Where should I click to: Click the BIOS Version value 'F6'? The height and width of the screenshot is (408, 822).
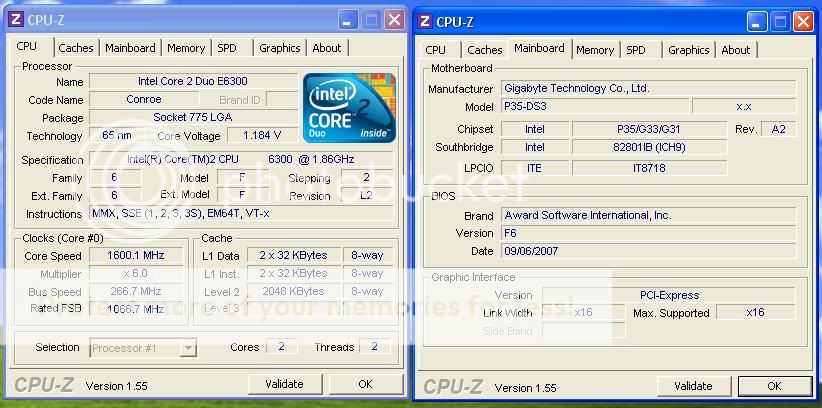coord(648,233)
